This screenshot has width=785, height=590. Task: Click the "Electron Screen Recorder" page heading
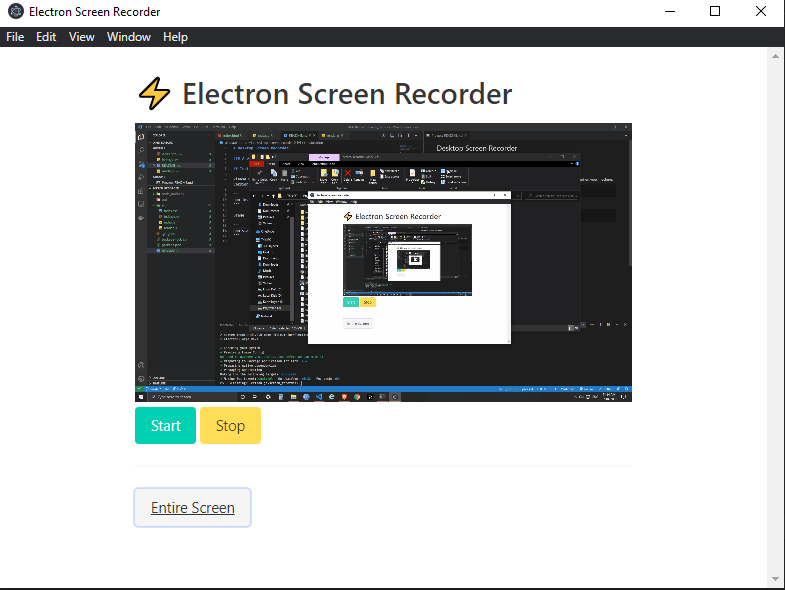(x=347, y=94)
